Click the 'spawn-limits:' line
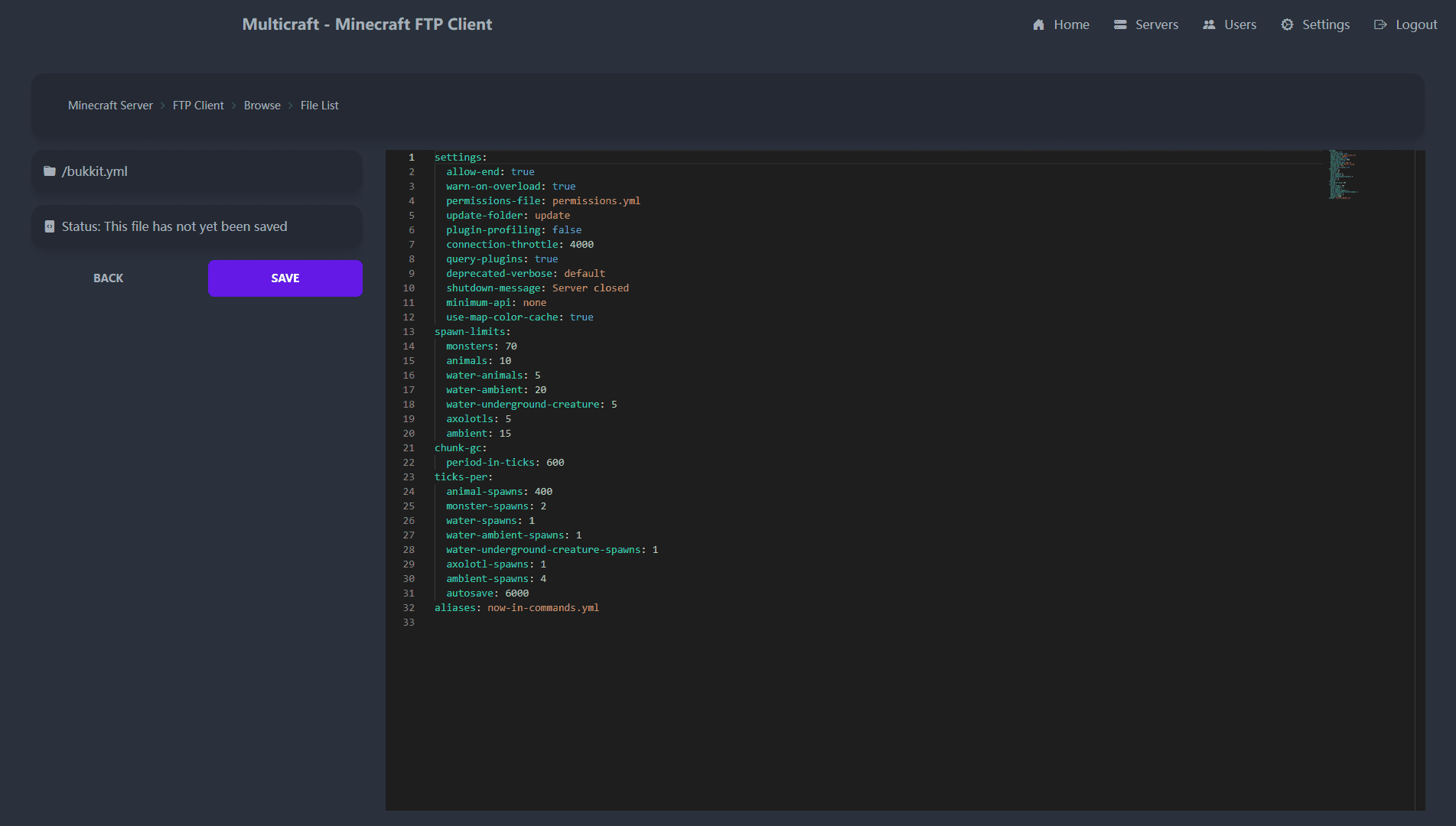This screenshot has height=826, width=1456. point(473,332)
